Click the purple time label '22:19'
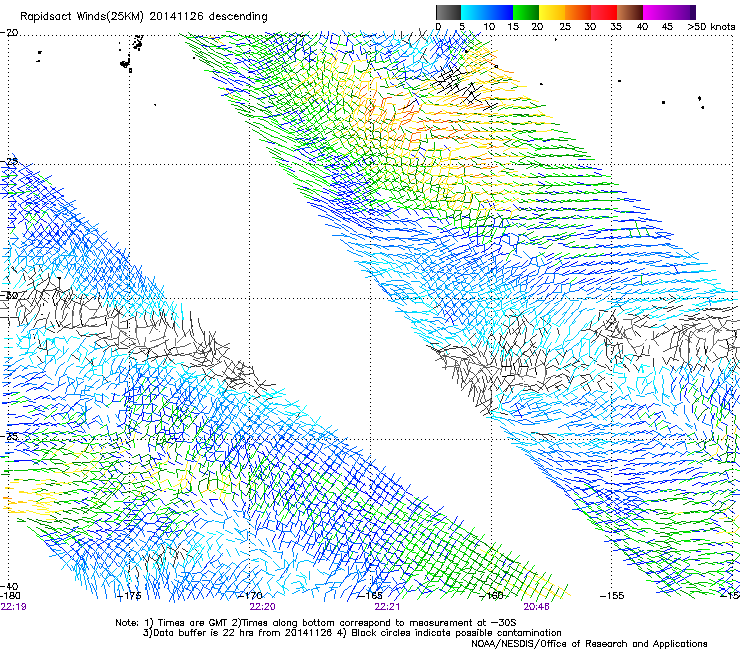Viewport: 740px width, 650px height. click(x=13, y=607)
